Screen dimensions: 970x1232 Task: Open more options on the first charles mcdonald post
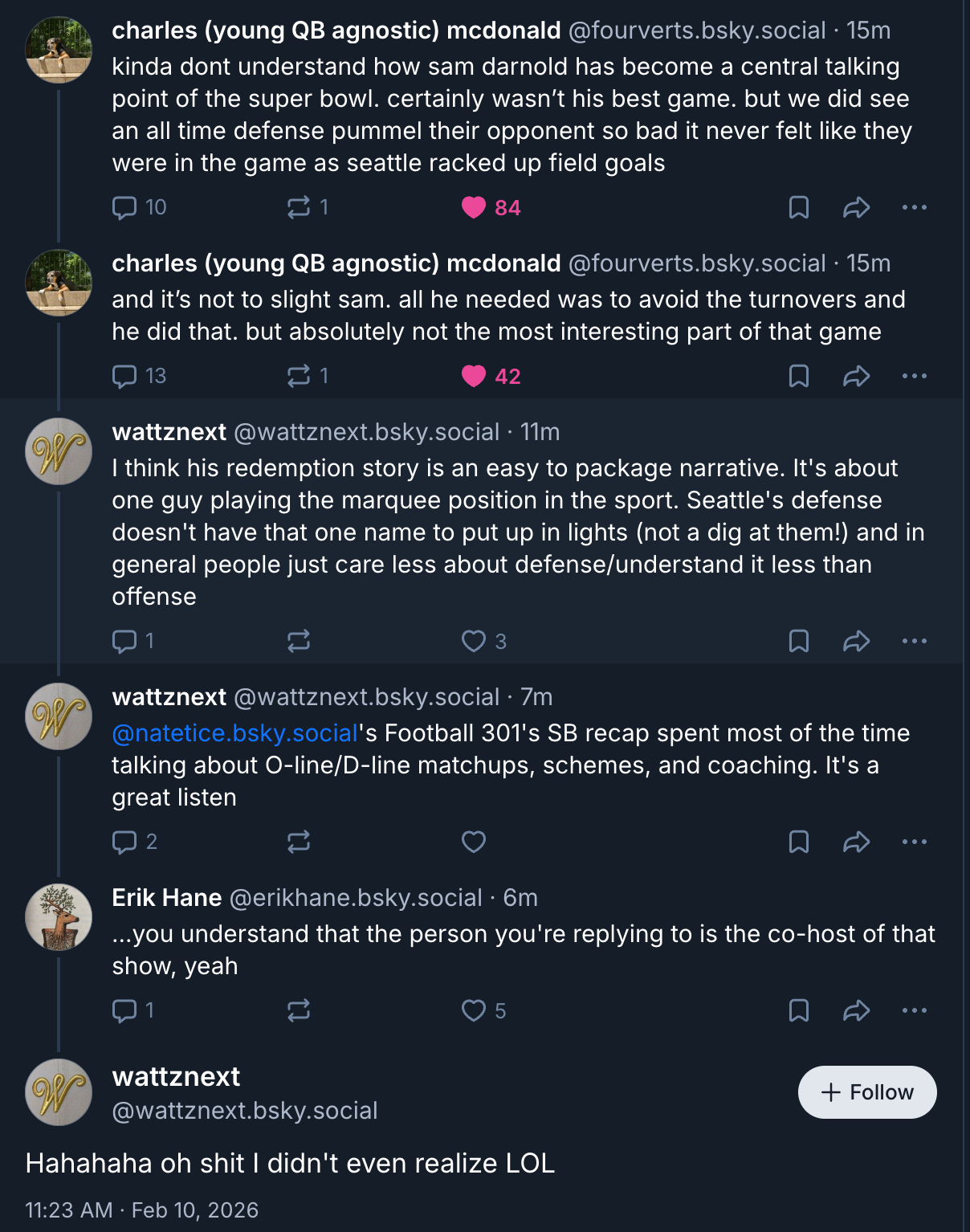pos(914,208)
